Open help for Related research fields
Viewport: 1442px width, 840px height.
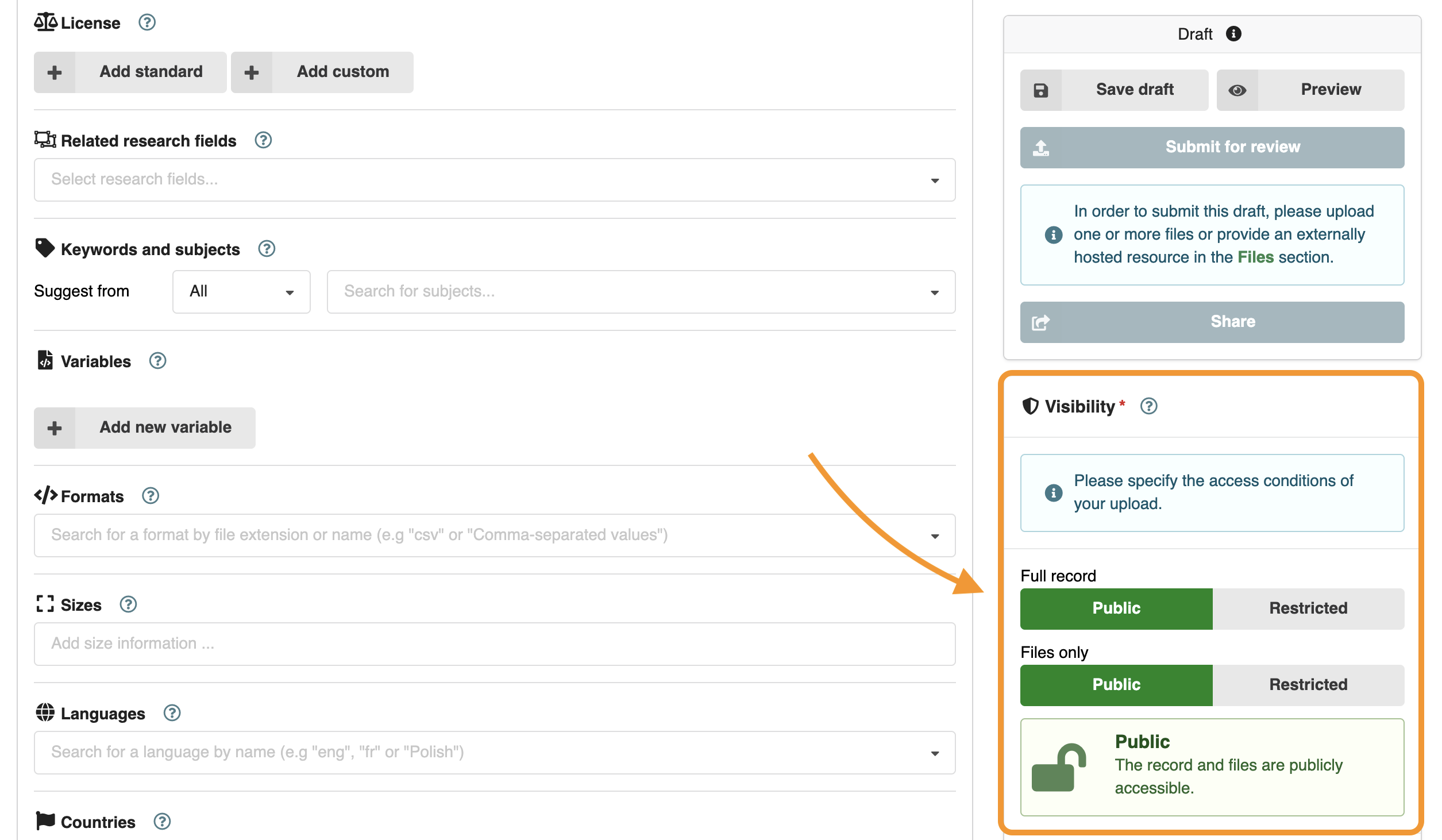point(263,140)
